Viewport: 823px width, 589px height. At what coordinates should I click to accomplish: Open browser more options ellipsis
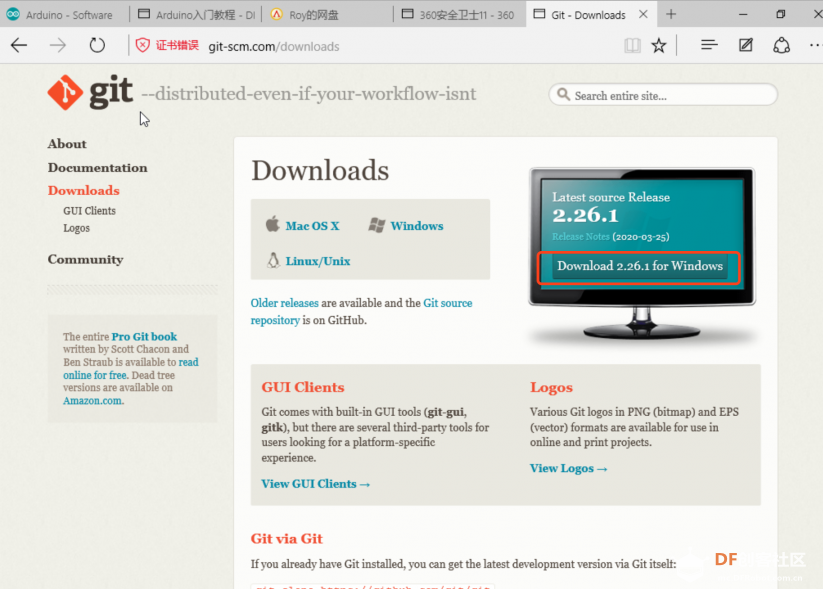[x=815, y=45]
